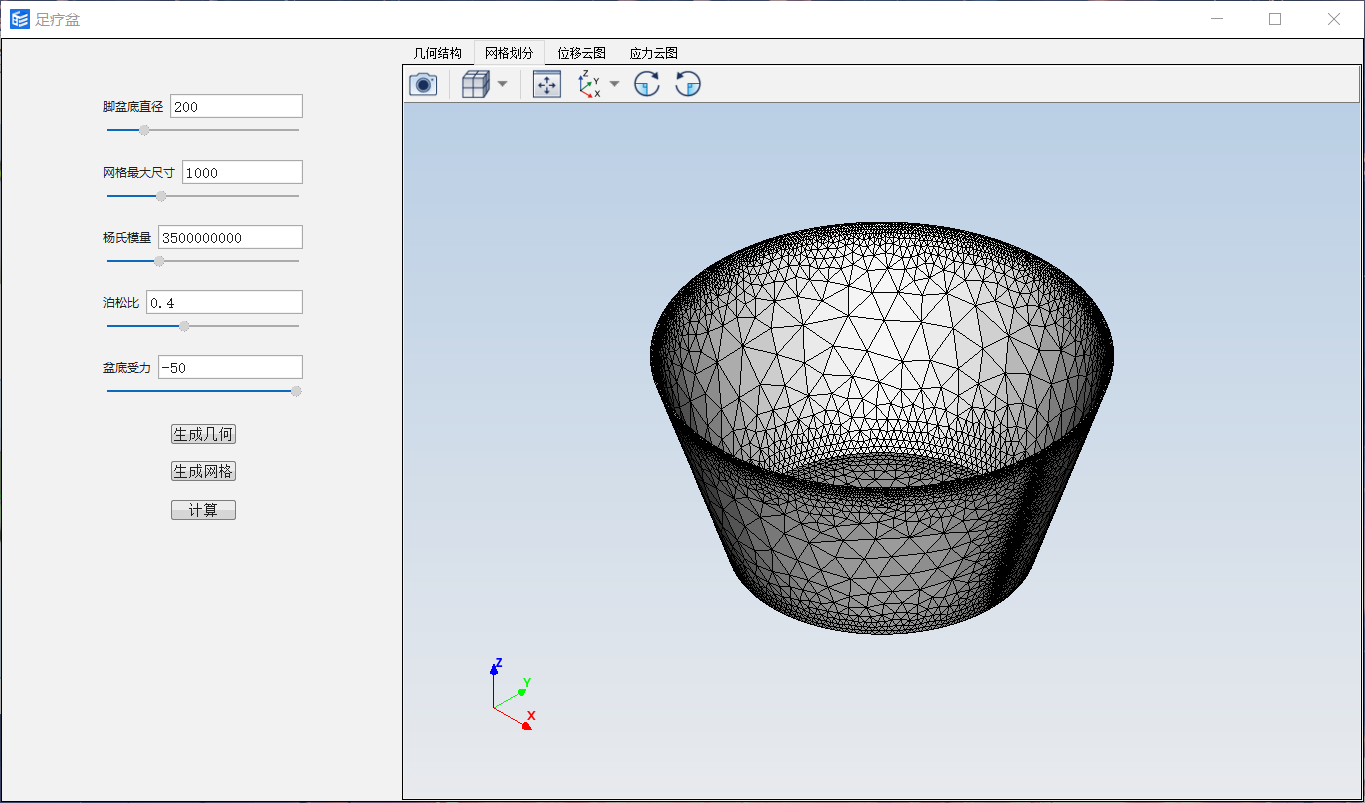Image resolution: width=1365 pixels, height=803 pixels.
Task: Switch to the 几何结构 tab
Action: point(438,53)
